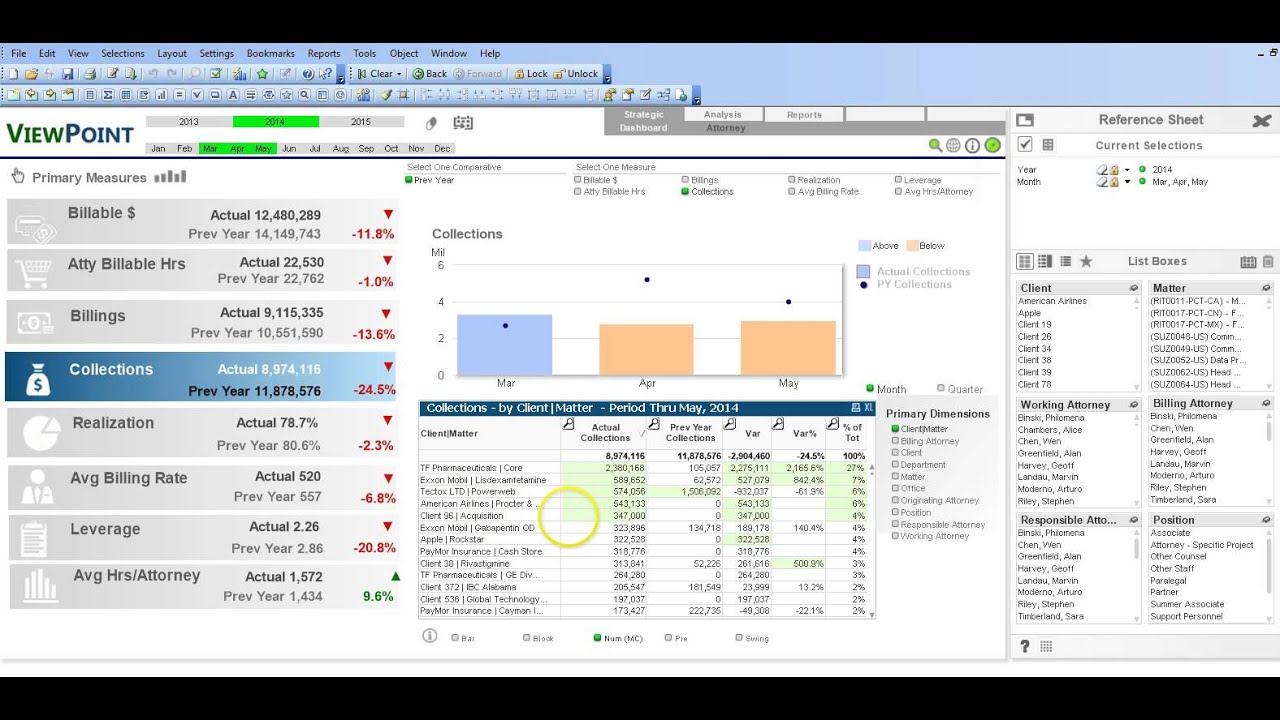Viewport: 1280px width, 720px height.
Task: Click the Save document toolbar icon
Action: pyautogui.click(x=68, y=74)
